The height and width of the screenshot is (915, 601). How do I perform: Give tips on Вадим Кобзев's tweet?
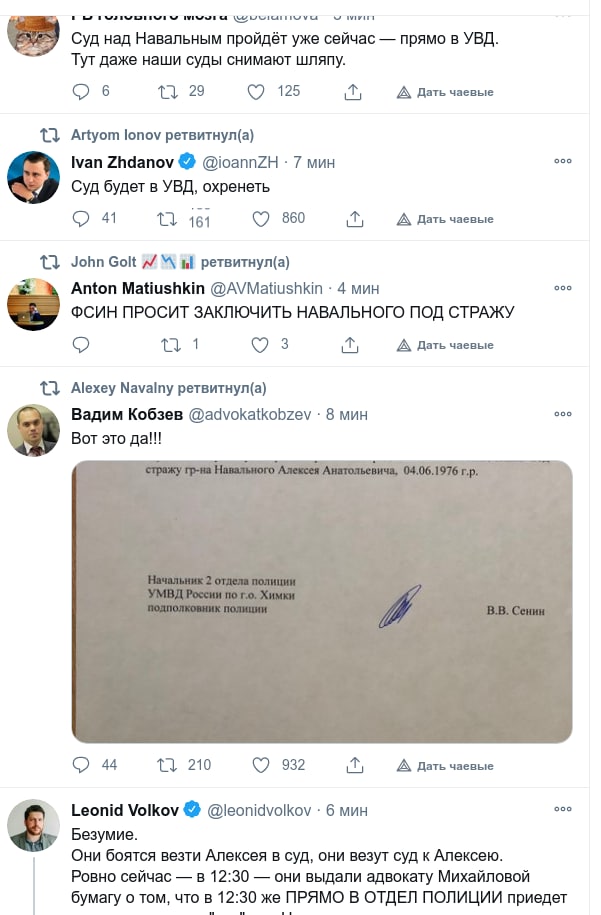445,766
